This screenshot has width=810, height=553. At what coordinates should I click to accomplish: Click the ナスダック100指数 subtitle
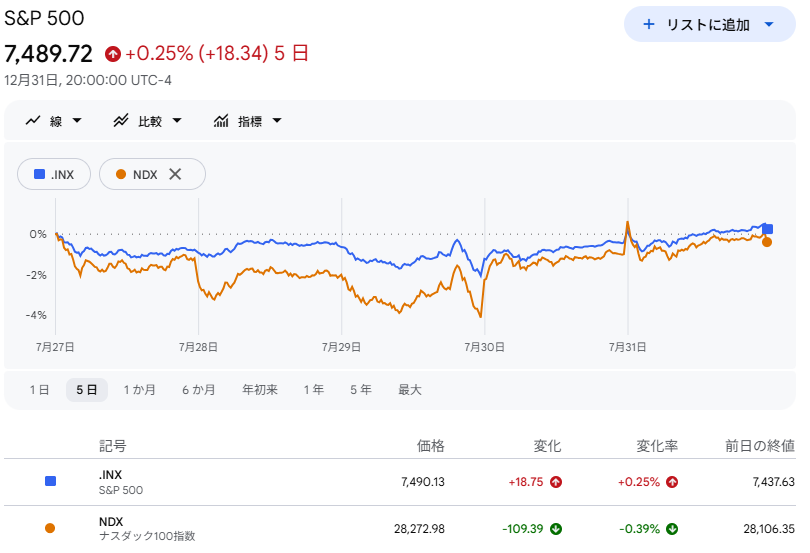pyautogui.click(x=147, y=536)
